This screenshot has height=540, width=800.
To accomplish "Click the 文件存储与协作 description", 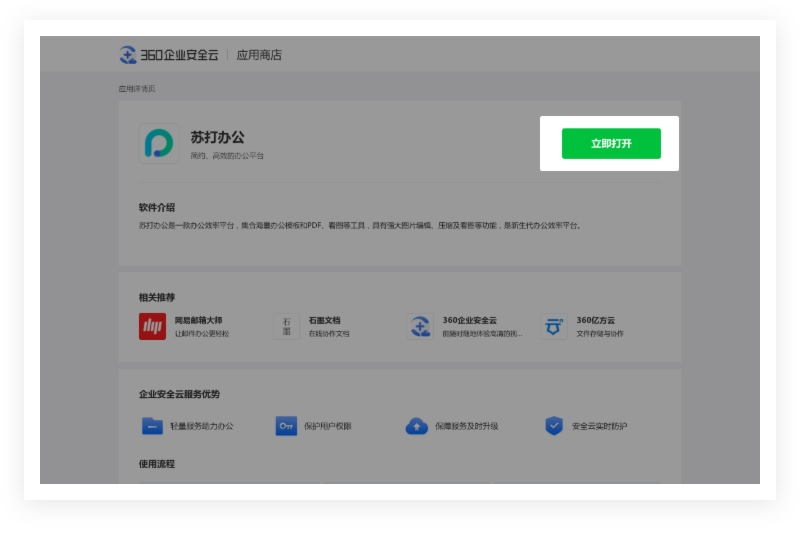I will click(600, 334).
